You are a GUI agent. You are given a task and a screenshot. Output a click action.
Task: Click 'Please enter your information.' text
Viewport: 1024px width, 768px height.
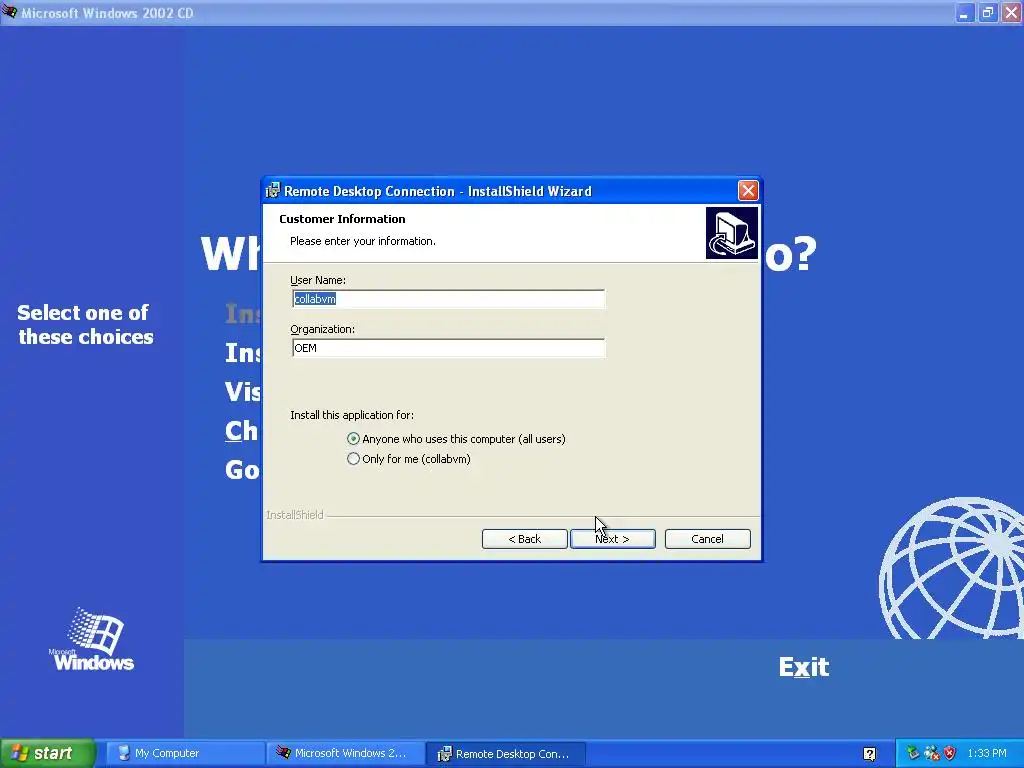coord(362,241)
